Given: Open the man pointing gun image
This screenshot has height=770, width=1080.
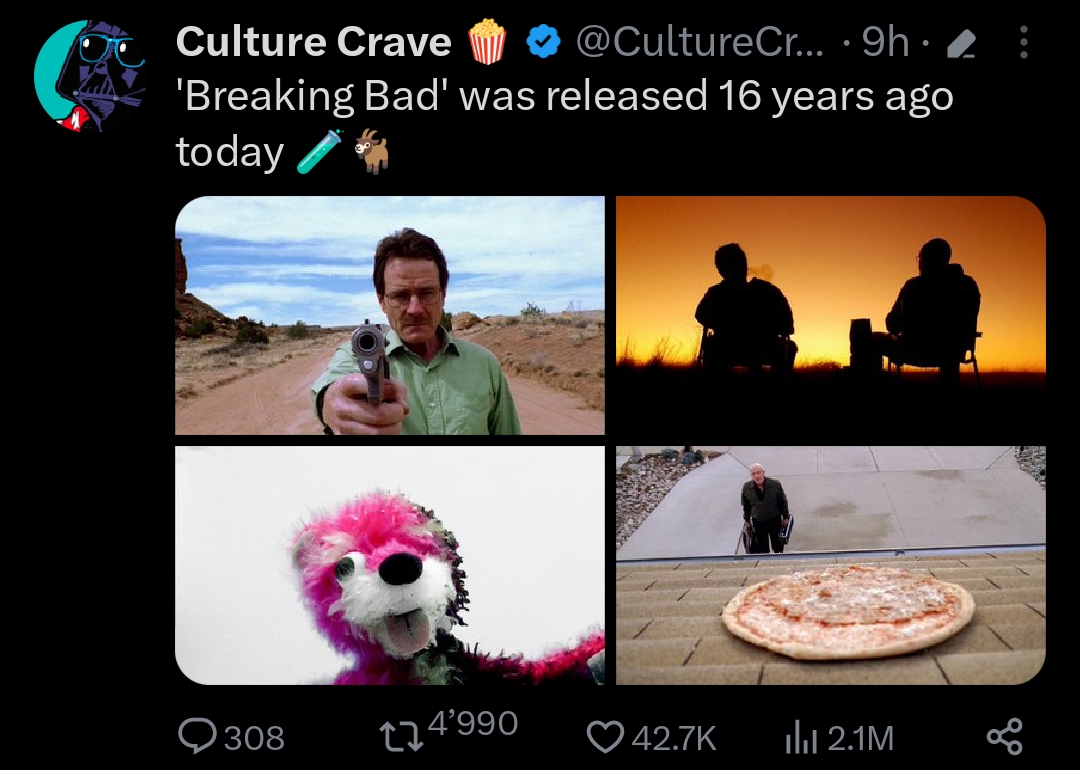Looking at the screenshot, I should 390,315.
